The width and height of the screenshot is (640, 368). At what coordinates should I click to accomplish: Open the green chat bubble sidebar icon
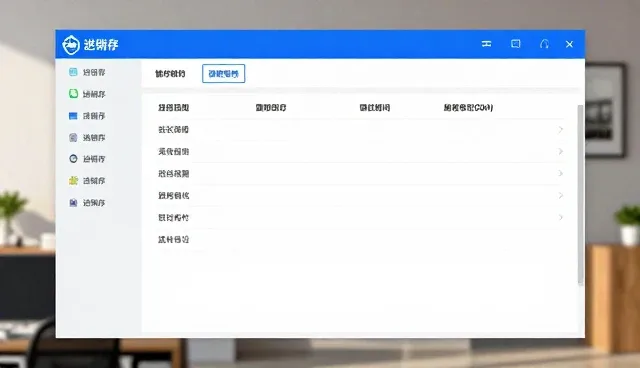tap(73, 94)
